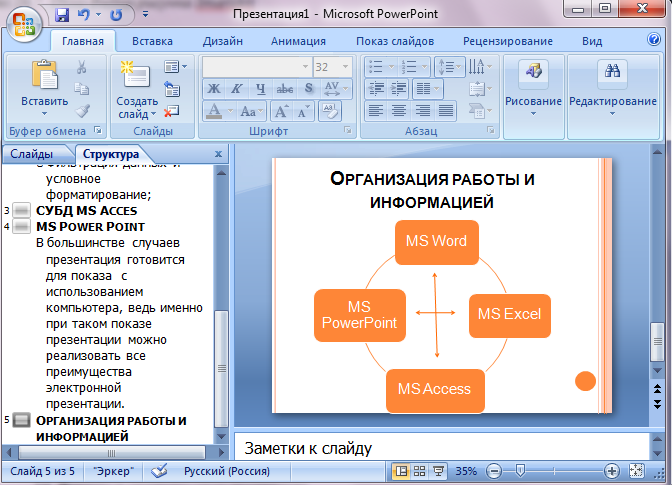Click in Заметки к слайду notes area

(x=441, y=448)
